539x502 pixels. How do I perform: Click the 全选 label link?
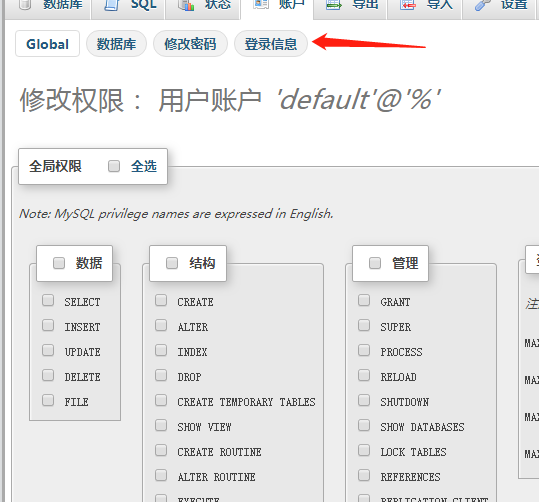(144, 166)
